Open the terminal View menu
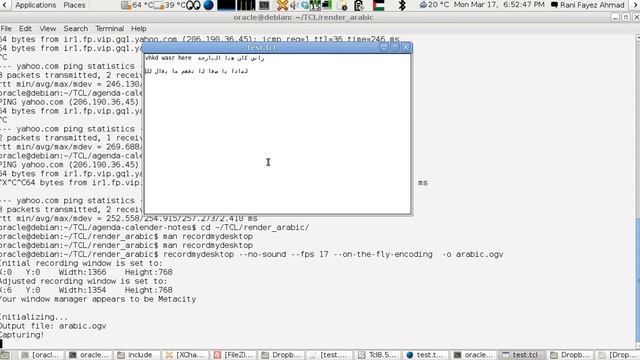This screenshot has height=360, width=640. click(48, 29)
